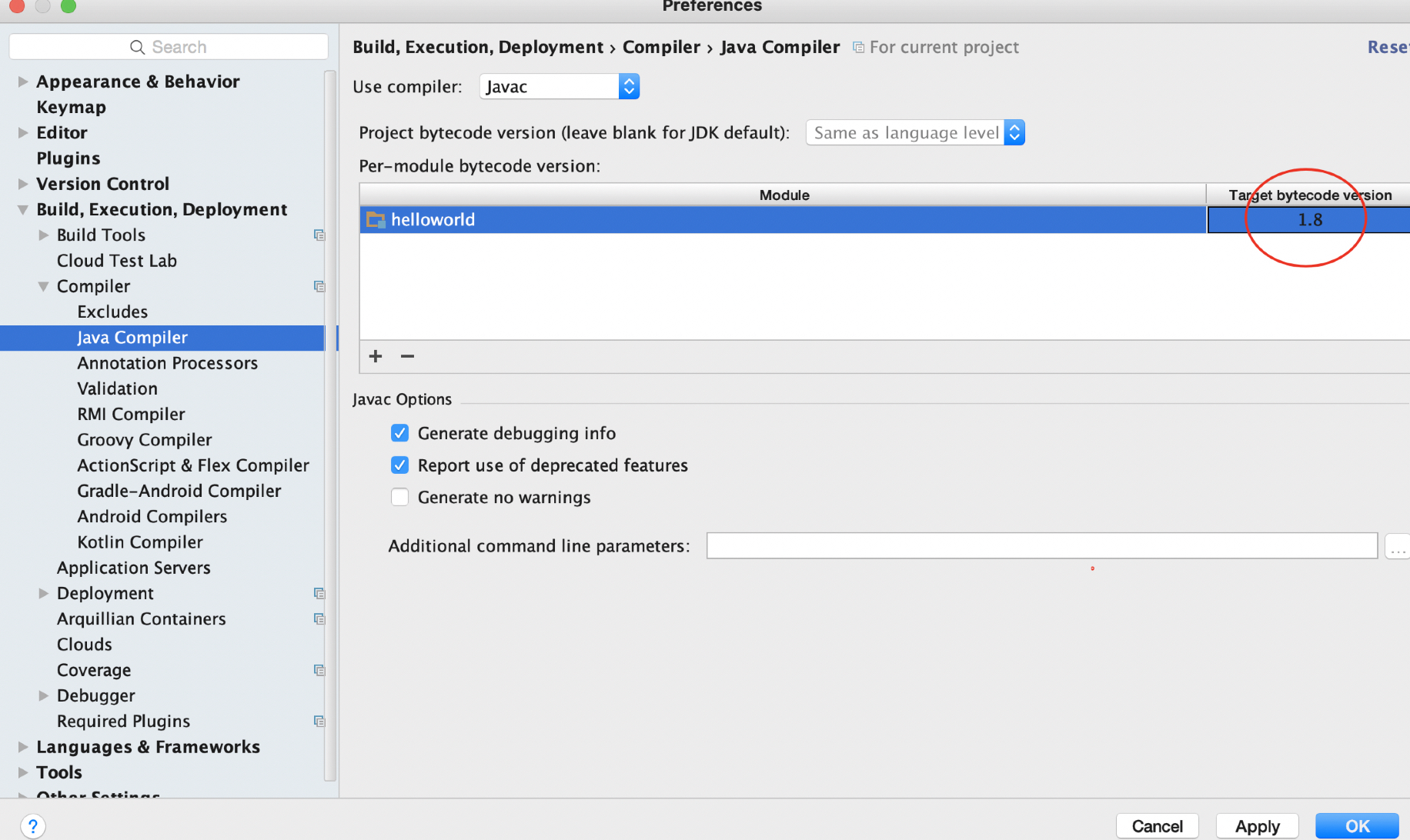
Task: Open RMI Compiler settings
Action: click(x=131, y=415)
